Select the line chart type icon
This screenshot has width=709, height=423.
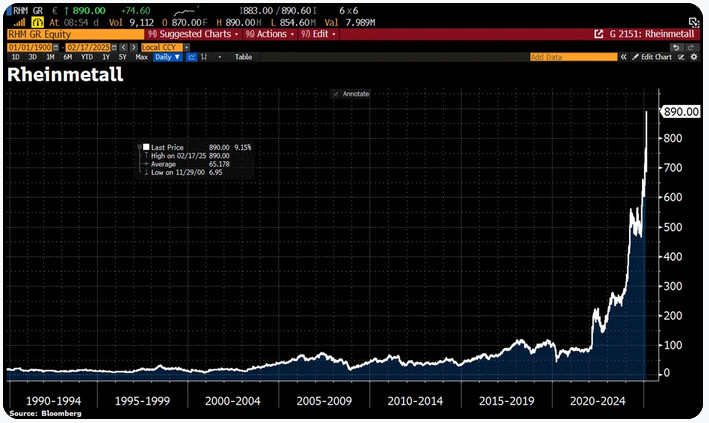click(x=192, y=57)
